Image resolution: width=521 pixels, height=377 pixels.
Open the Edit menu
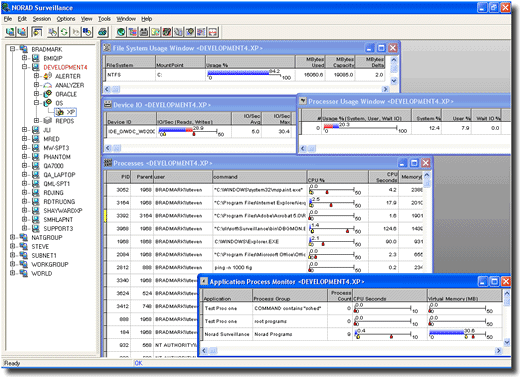tap(22, 19)
